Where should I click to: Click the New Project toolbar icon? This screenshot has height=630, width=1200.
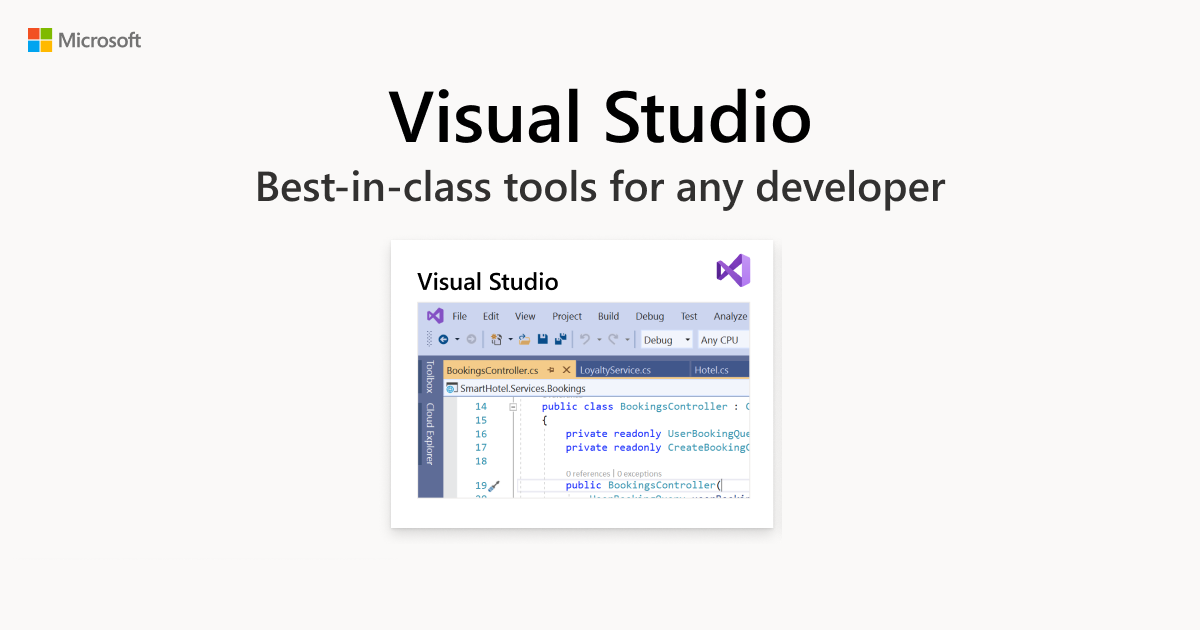(x=496, y=340)
